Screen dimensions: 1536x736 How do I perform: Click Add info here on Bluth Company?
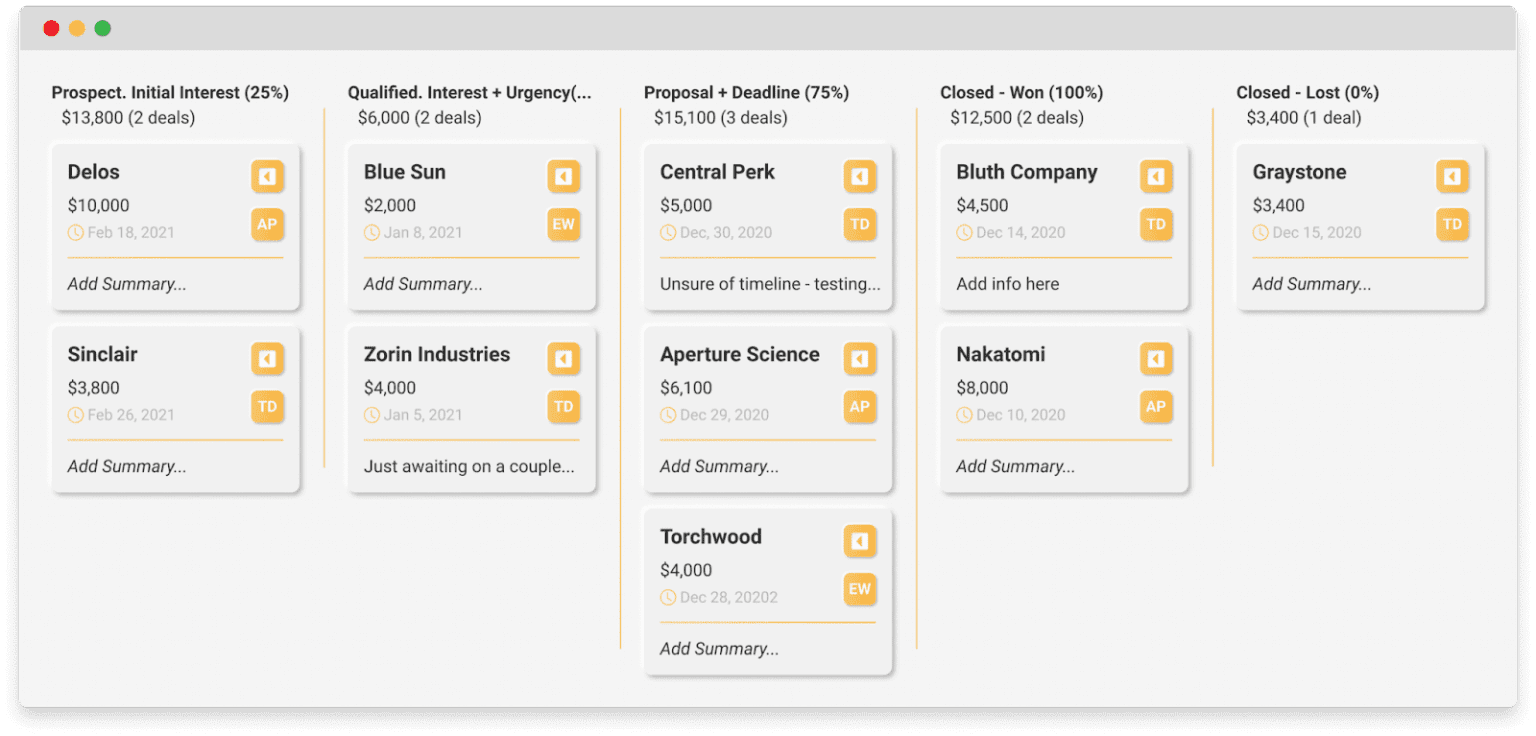1007,283
